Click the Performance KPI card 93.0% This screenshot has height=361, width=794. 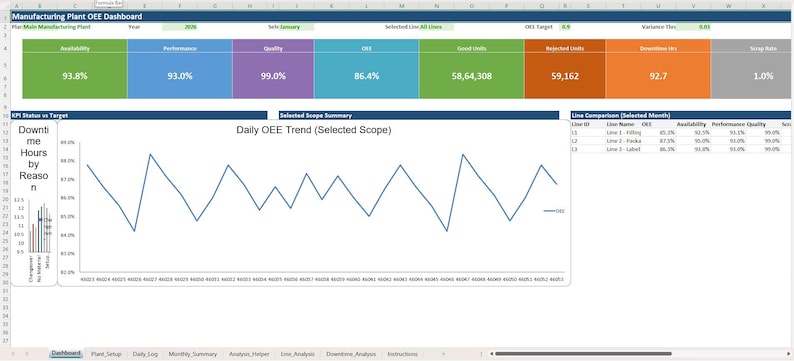pos(180,69)
